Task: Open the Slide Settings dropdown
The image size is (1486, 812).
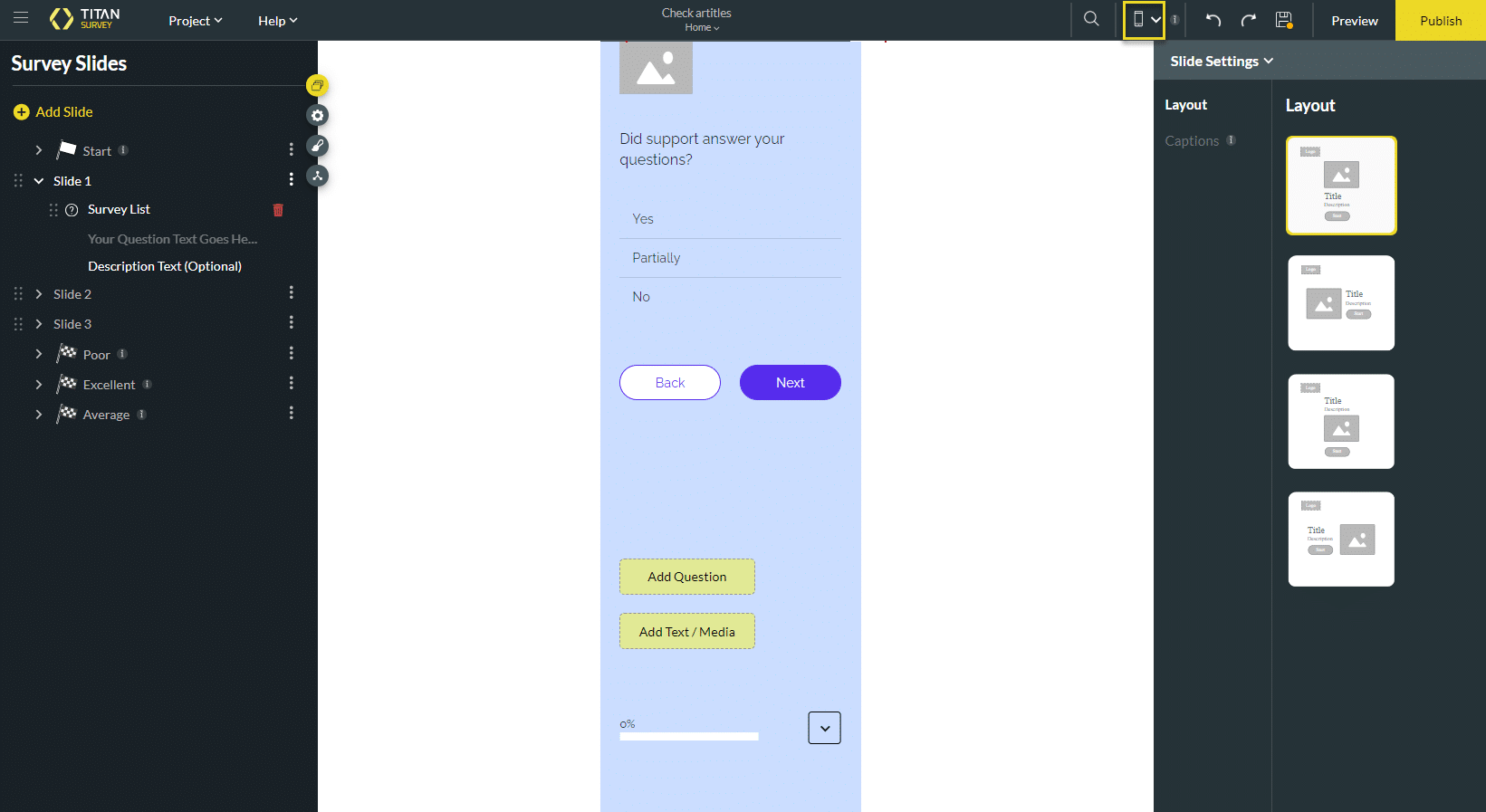Action: pyautogui.click(x=1221, y=61)
